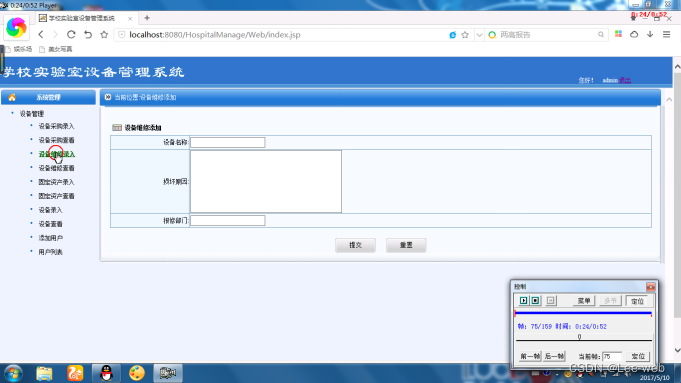This screenshot has height=383, width=681.
Task: Open 固定资产录入 in sidebar
Action: [56, 182]
